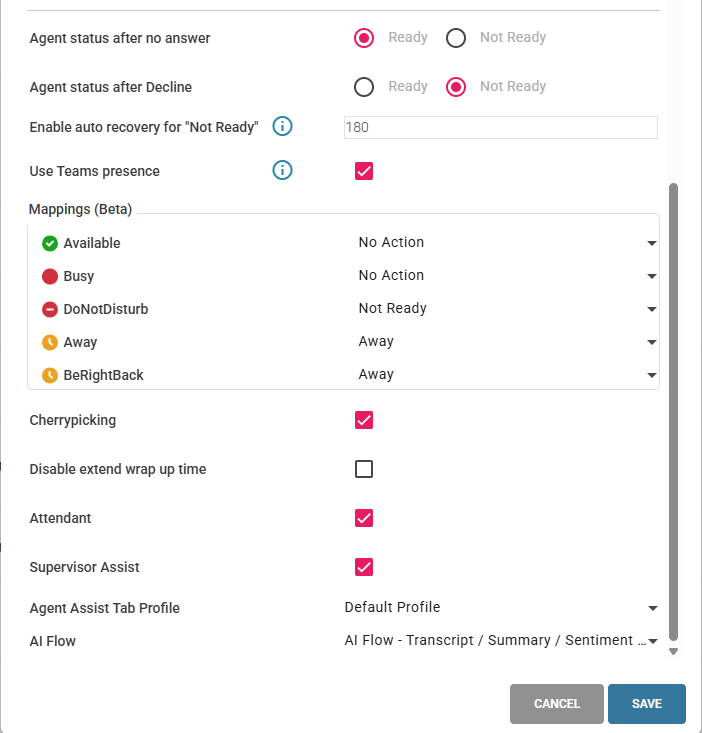
Task: Uncheck the Cherrypicking checkbox
Action: point(364,420)
